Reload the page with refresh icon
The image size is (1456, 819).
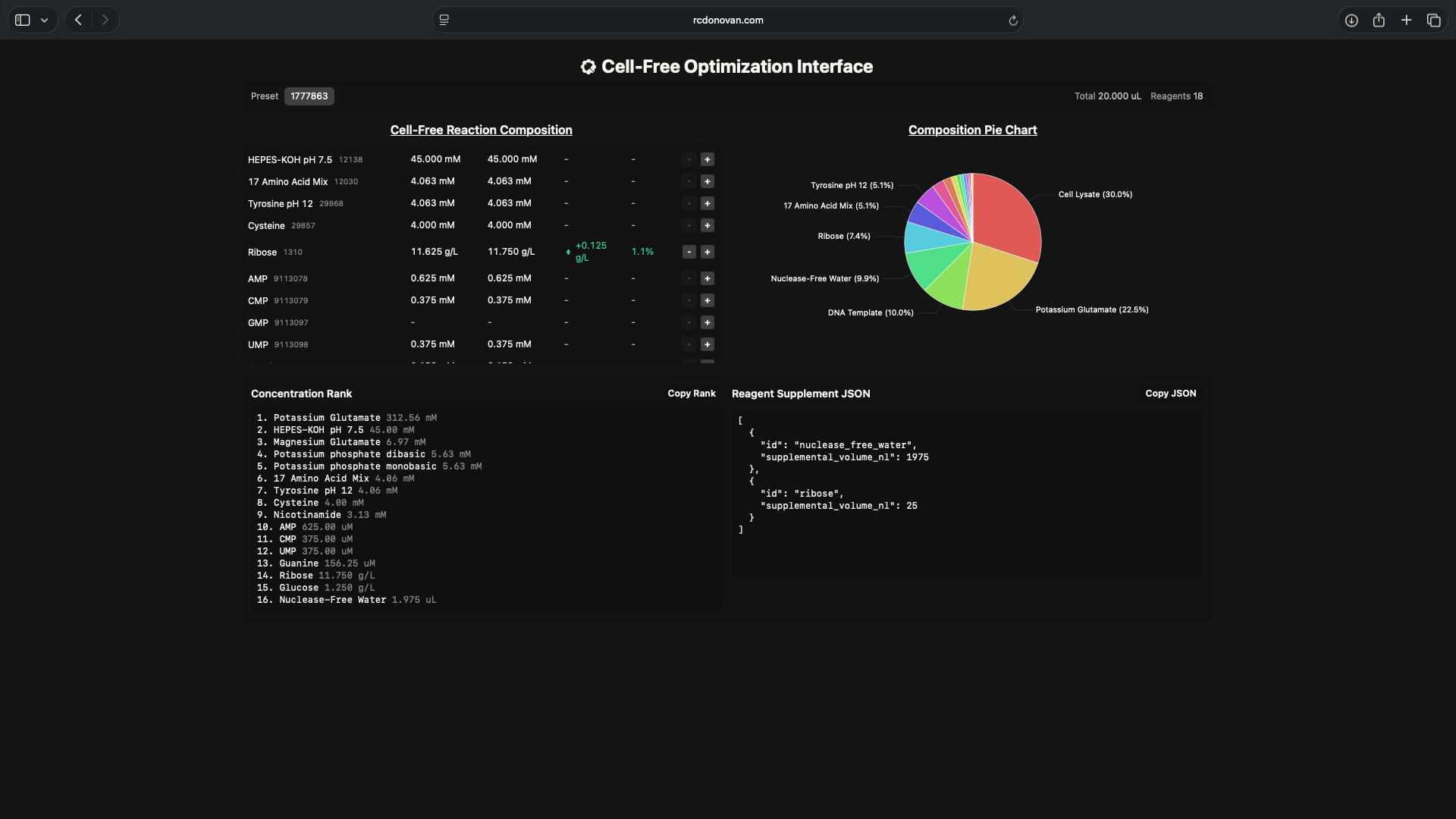point(1012,20)
